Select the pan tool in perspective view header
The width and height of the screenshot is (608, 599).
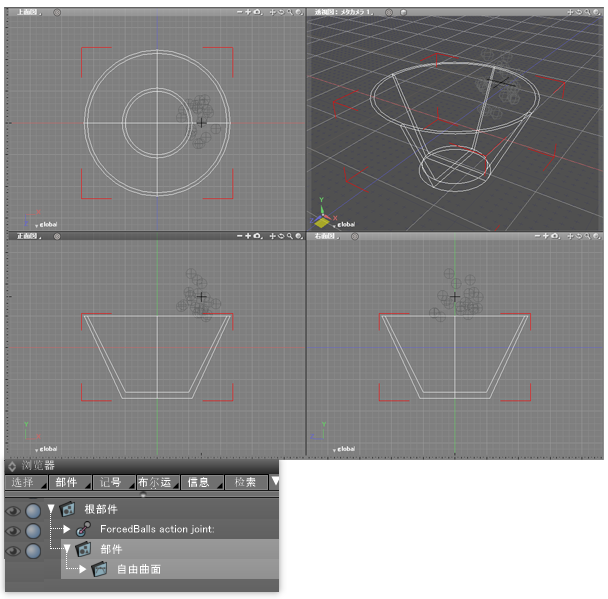(570, 12)
